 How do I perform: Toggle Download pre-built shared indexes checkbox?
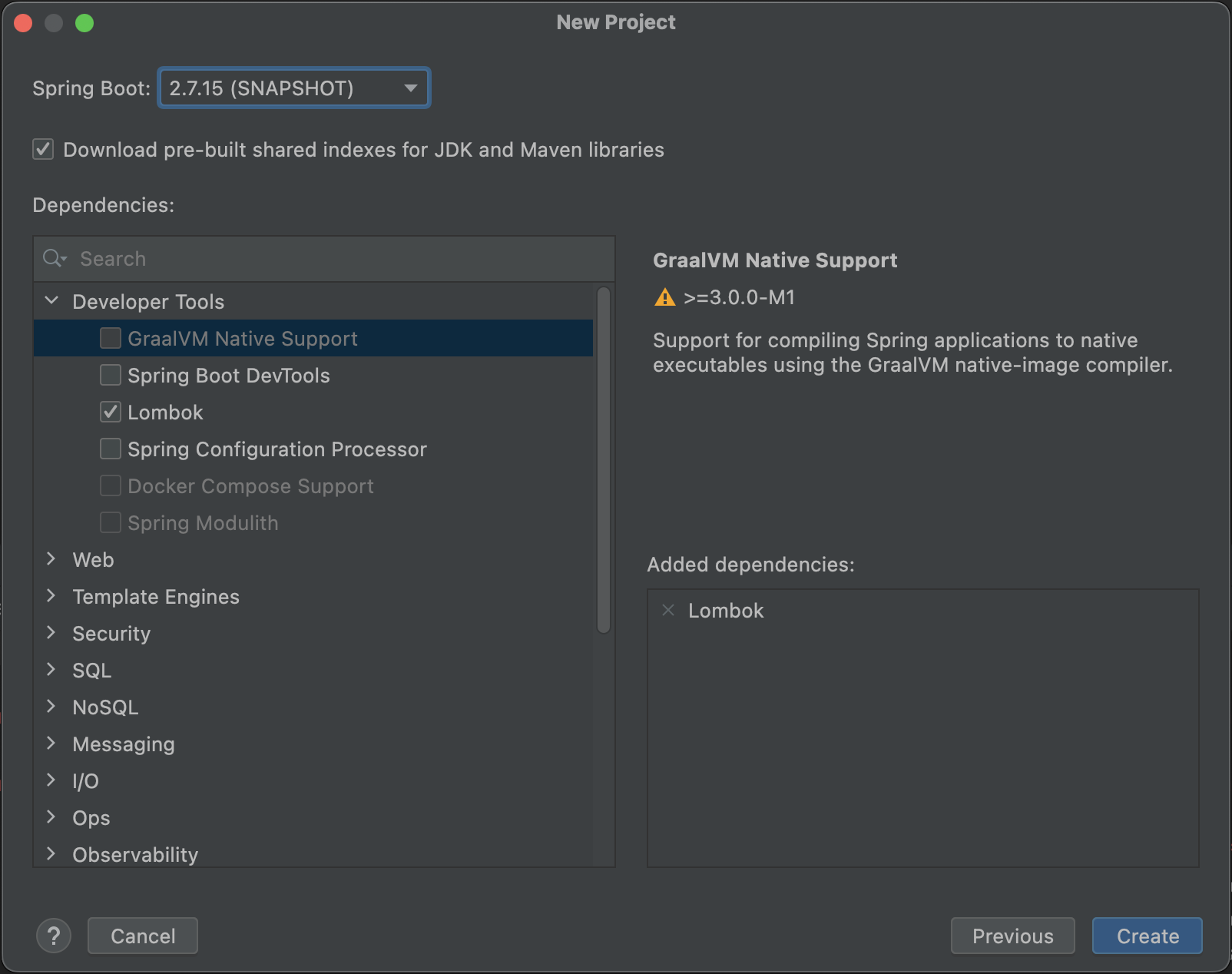coord(43,149)
